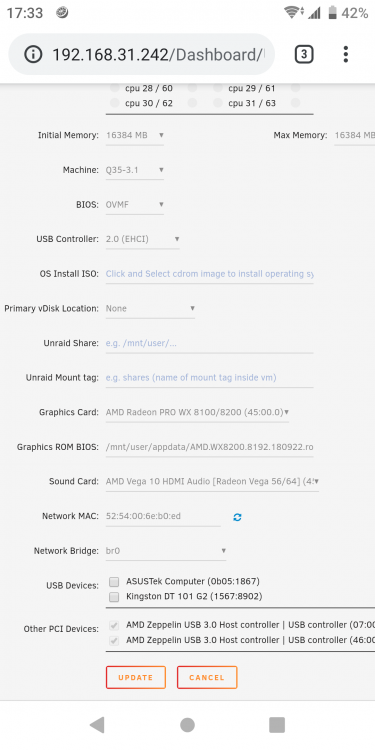The height and width of the screenshot is (750, 375).
Task: Toggle first AMD Zeppelin USB 3.0 controller
Action: pyautogui.click(x=114, y=625)
